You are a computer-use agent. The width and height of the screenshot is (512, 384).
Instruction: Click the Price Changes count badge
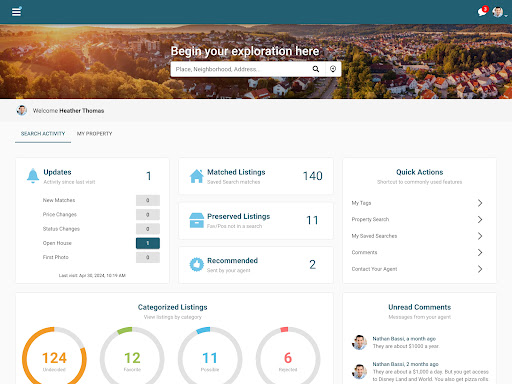point(148,215)
